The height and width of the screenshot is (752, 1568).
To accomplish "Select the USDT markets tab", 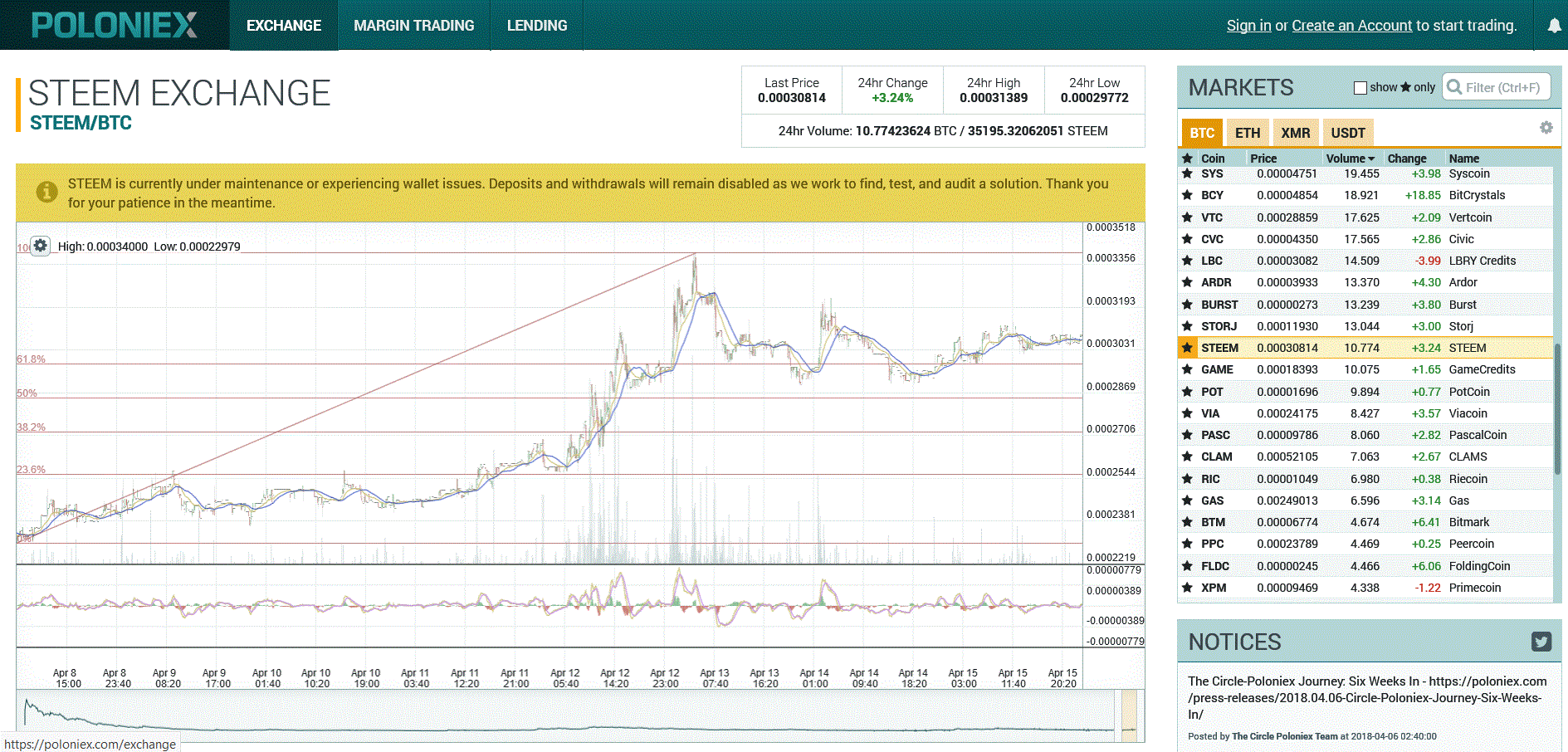I will (x=1348, y=133).
